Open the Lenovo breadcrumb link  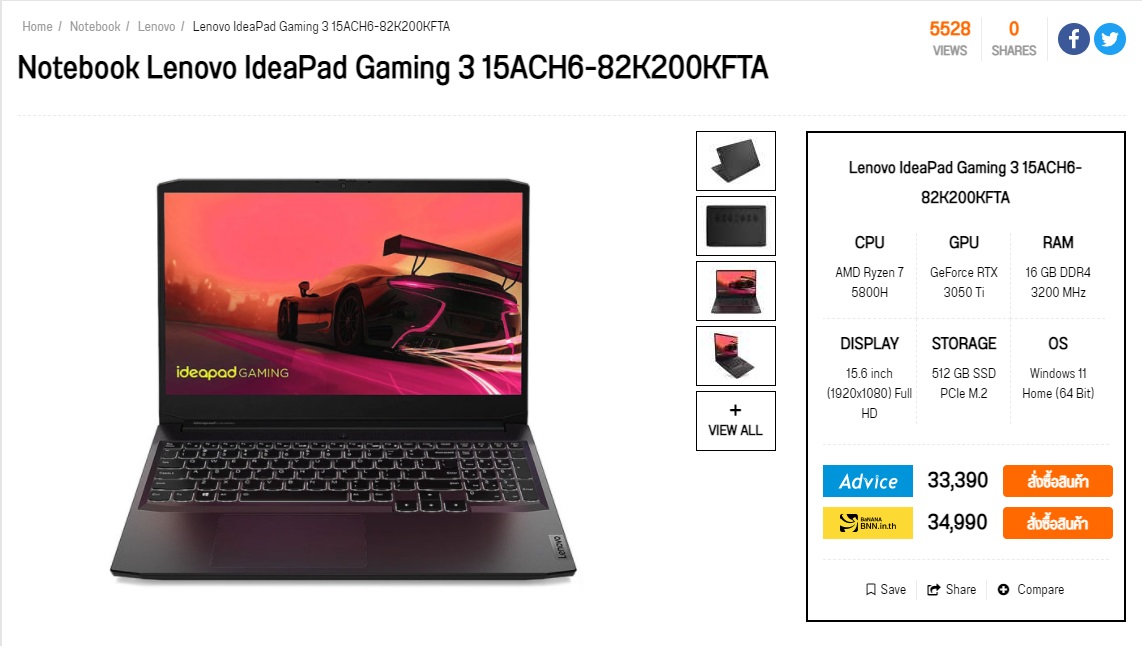point(156,26)
